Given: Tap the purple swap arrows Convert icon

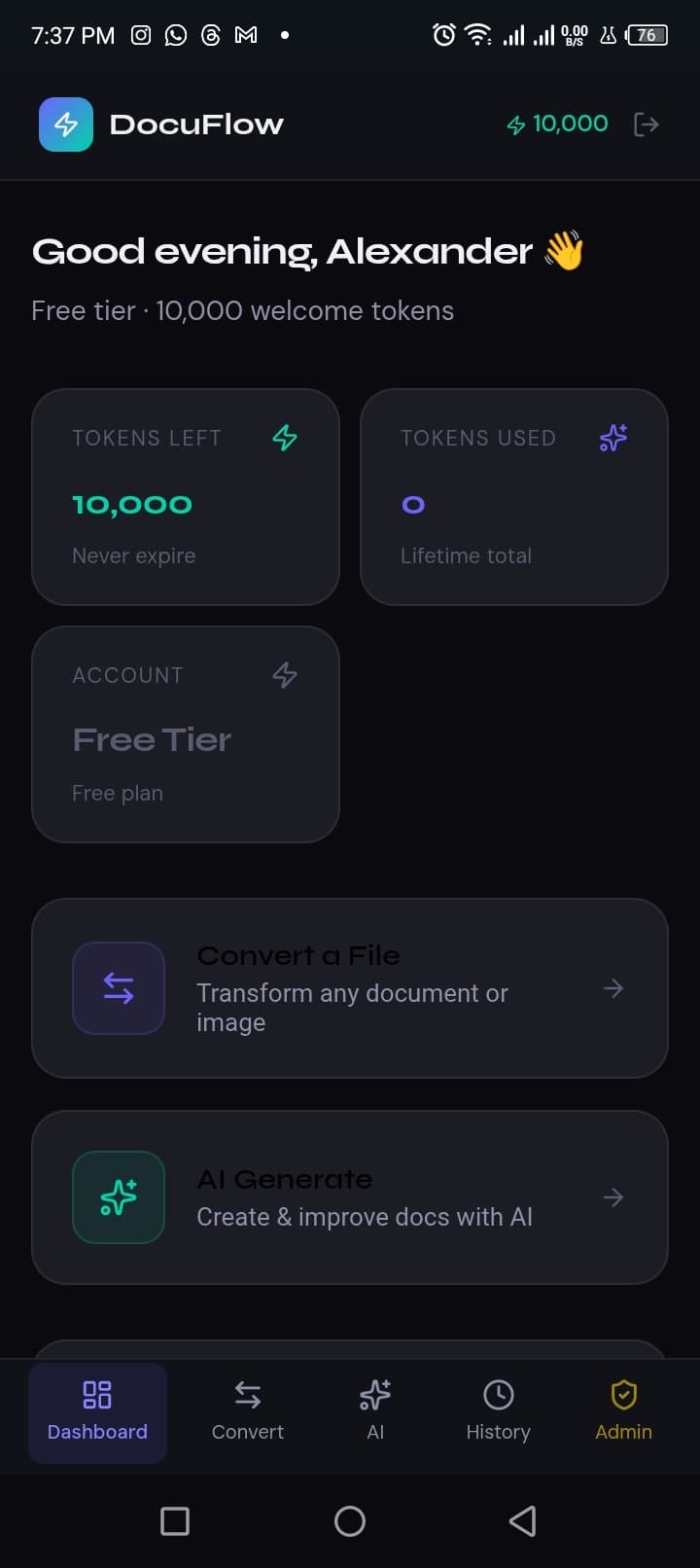Looking at the screenshot, I should tap(119, 988).
